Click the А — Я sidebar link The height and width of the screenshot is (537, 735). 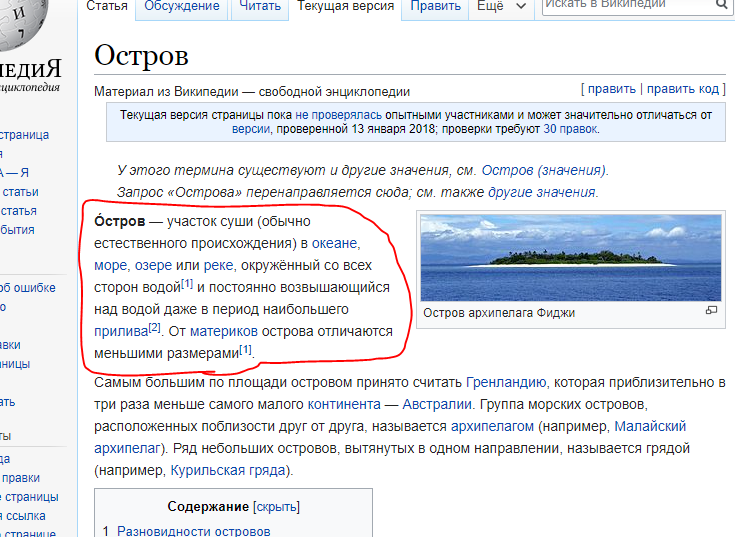[15, 173]
